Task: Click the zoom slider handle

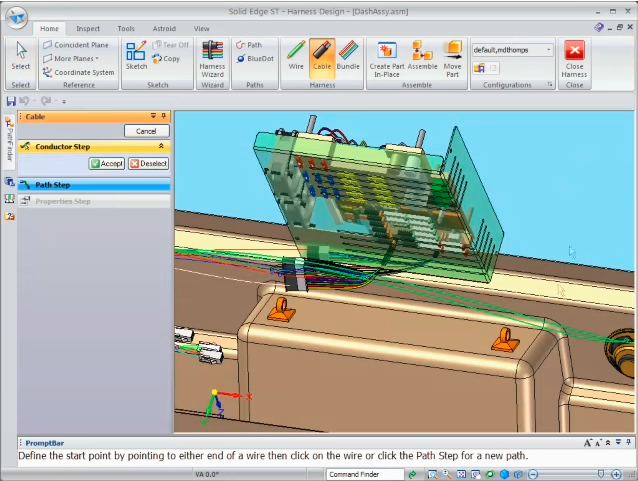Action: click(601, 474)
